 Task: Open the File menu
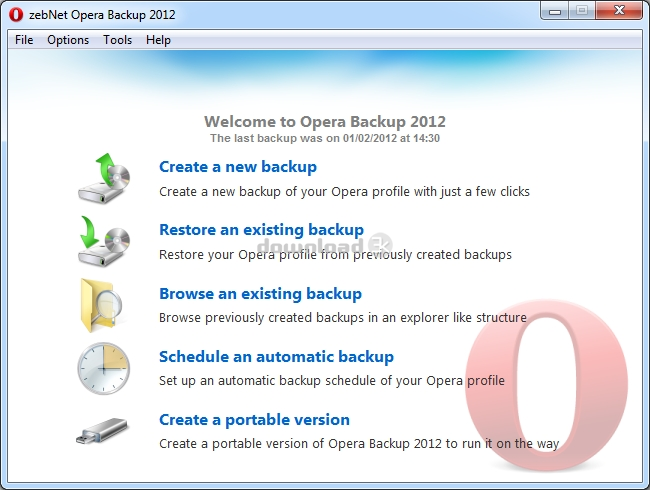tap(24, 40)
